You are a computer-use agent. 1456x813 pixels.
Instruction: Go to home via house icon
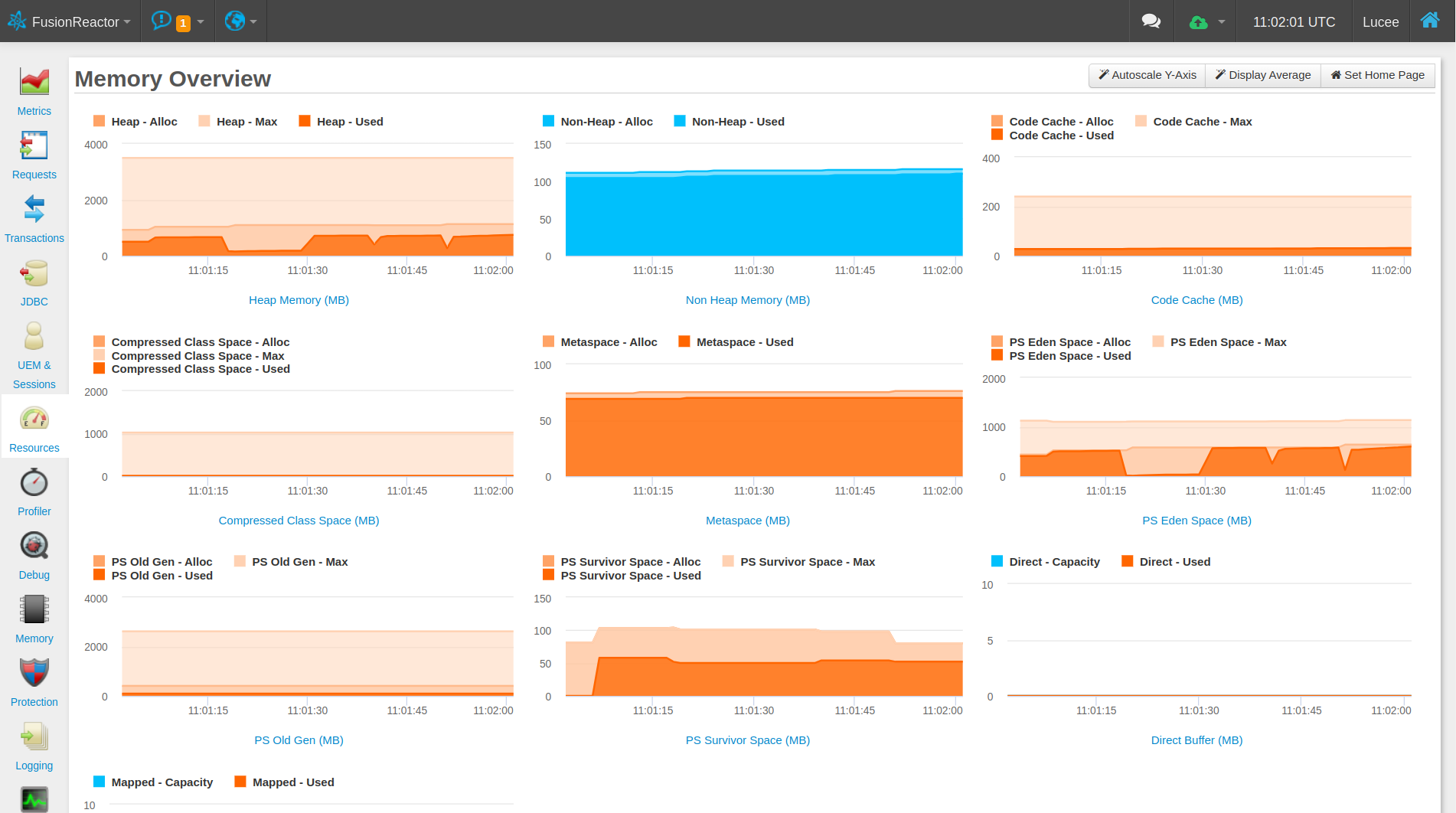click(x=1430, y=21)
